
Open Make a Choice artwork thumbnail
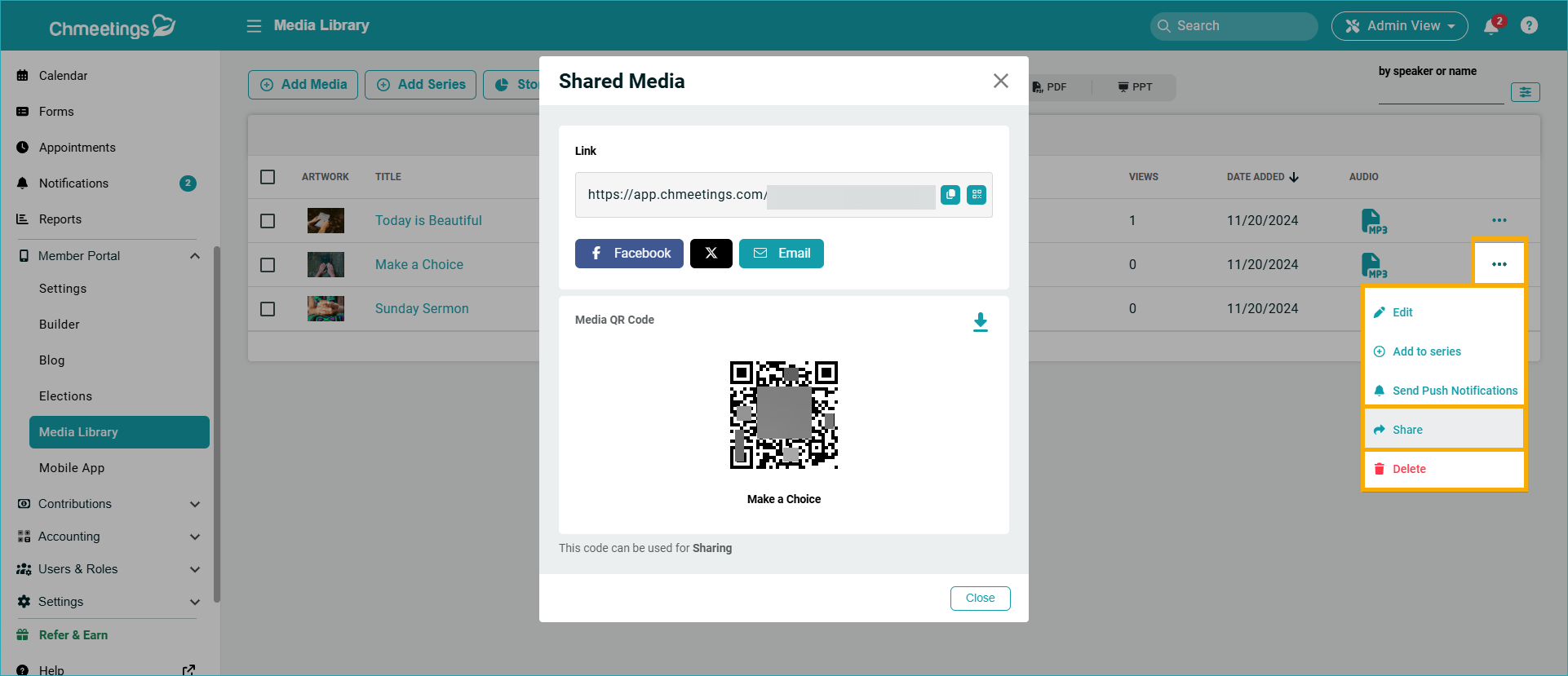[326, 265]
